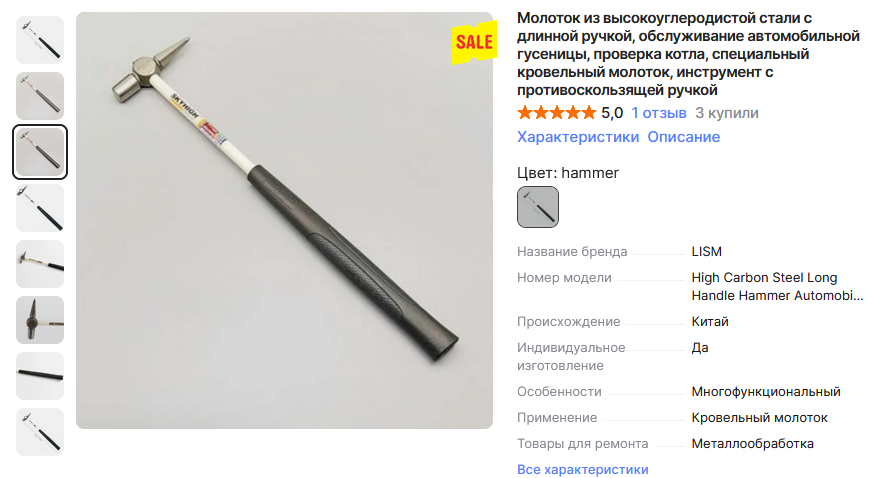Click the currently selected third thumbnail
The image size is (884, 478).
(x=40, y=152)
